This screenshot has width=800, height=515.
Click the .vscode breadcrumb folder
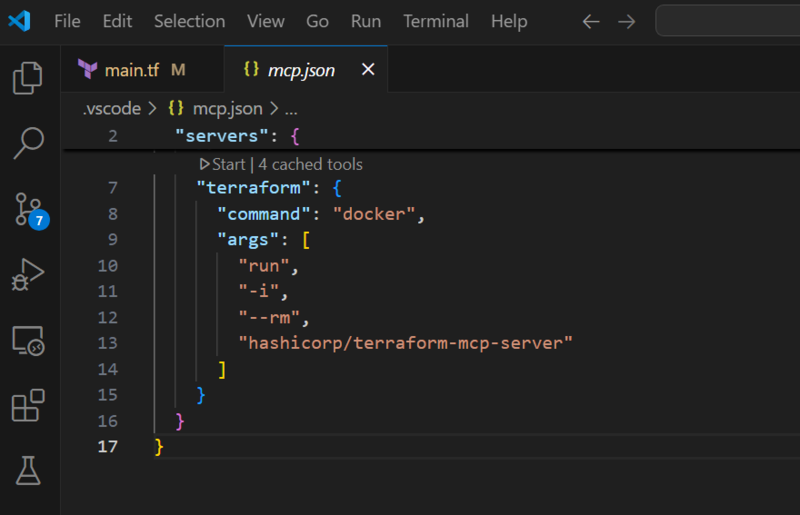[112, 109]
